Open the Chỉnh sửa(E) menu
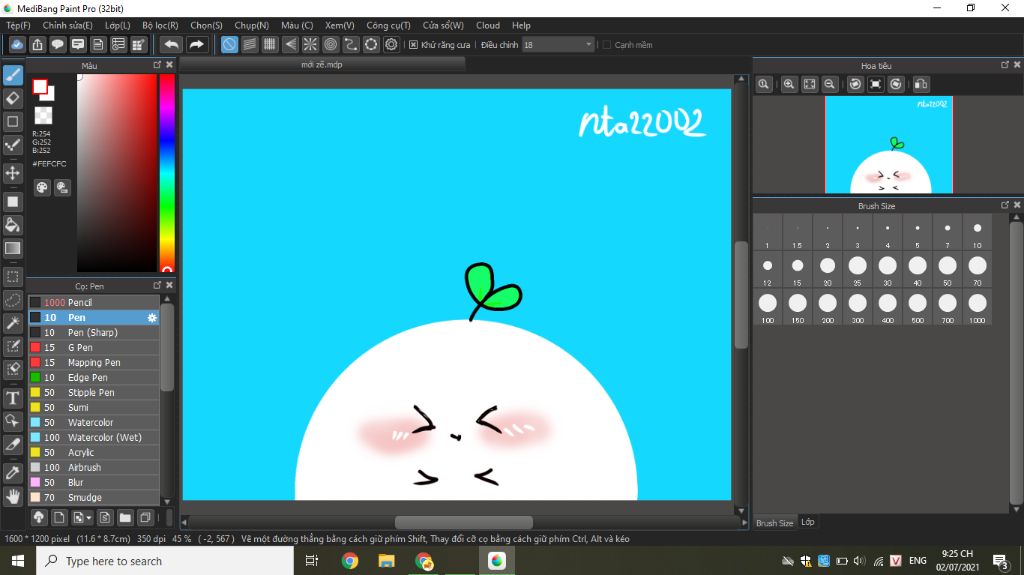1024x575 pixels. [67, 25]
